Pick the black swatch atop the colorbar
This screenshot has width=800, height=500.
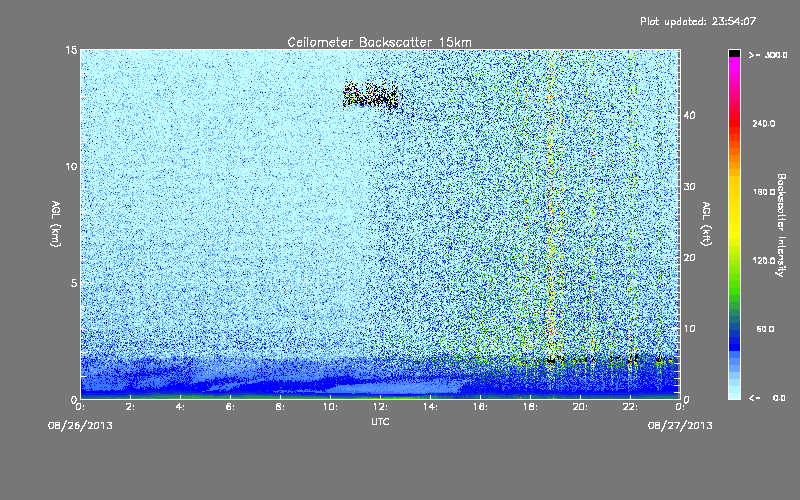pos(734,53)
